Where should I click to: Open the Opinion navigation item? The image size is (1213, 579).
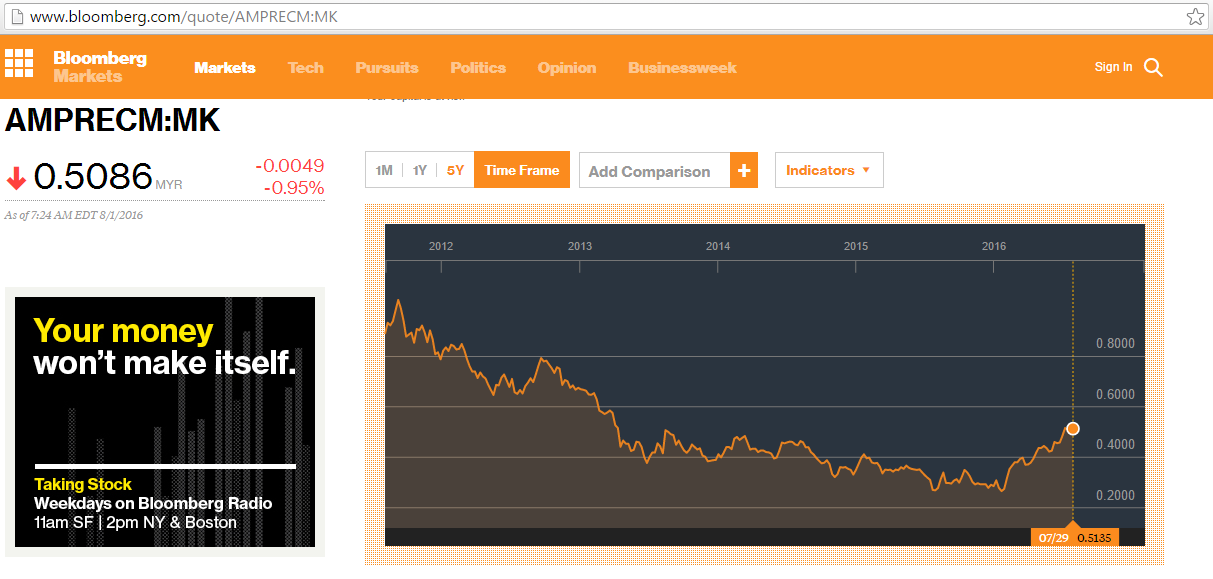point(567,68)
